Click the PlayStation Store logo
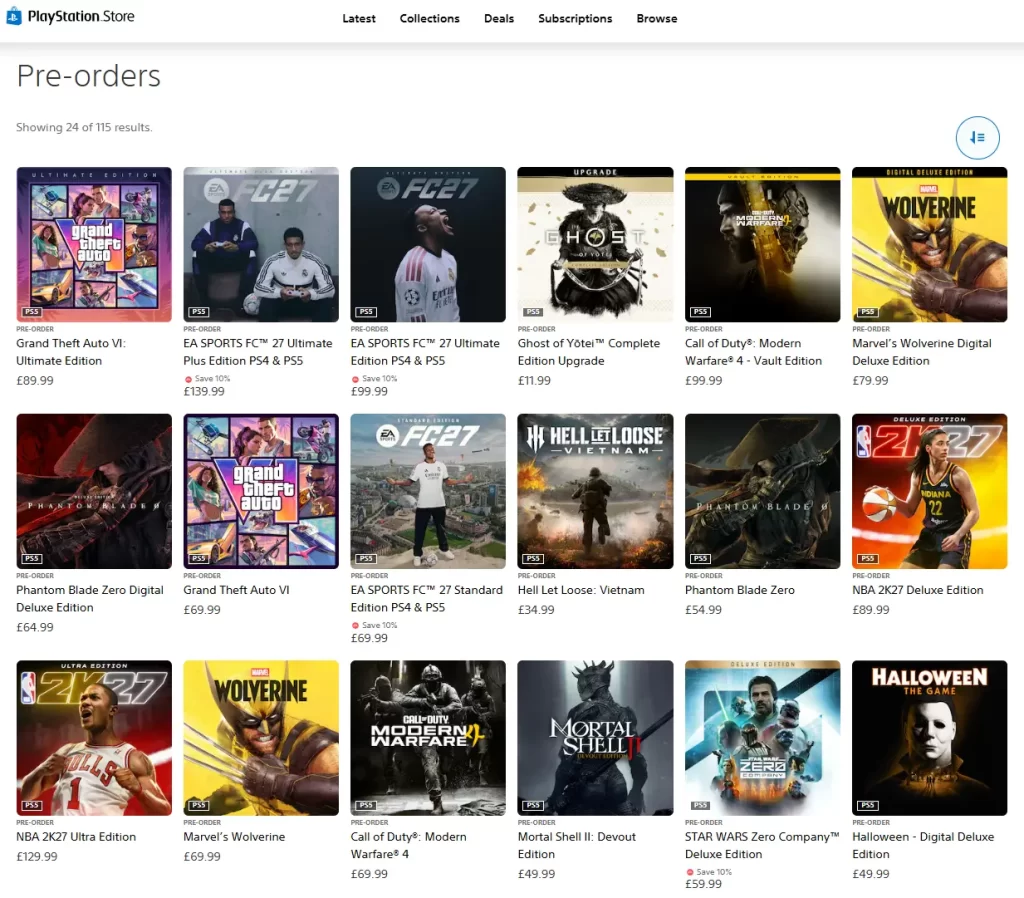This screenshot has width=1024, height=898. [70, 16]
